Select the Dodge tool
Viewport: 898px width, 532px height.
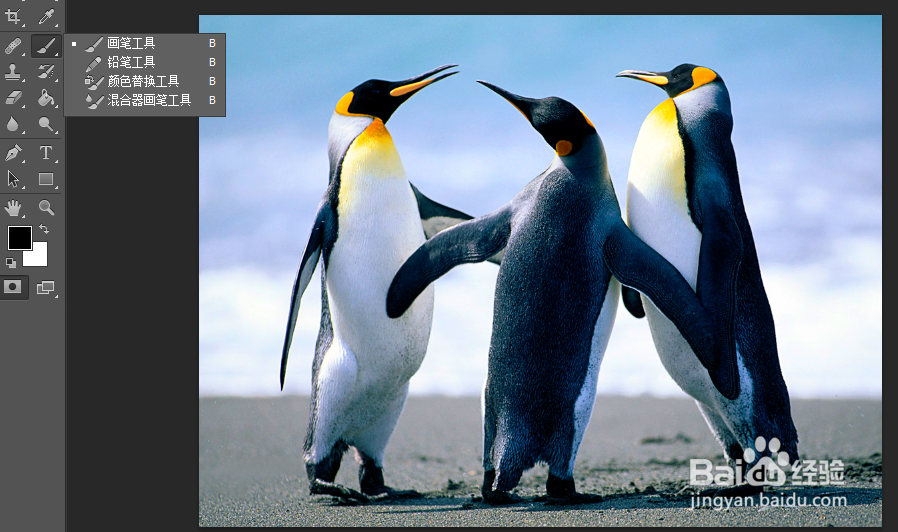(x=46, y=124)
